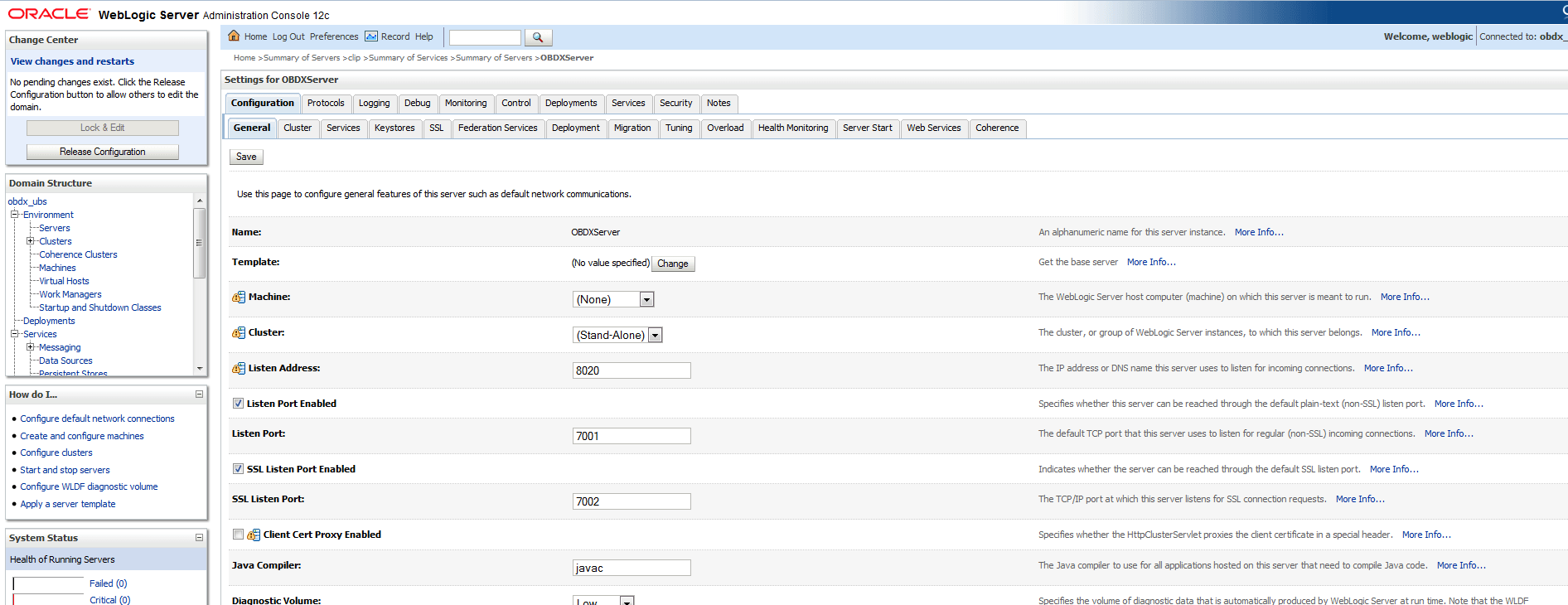Select Coherence Clusters tree item
The width and height of the screenshot is (1568, 605).
[x=78, y=254]
